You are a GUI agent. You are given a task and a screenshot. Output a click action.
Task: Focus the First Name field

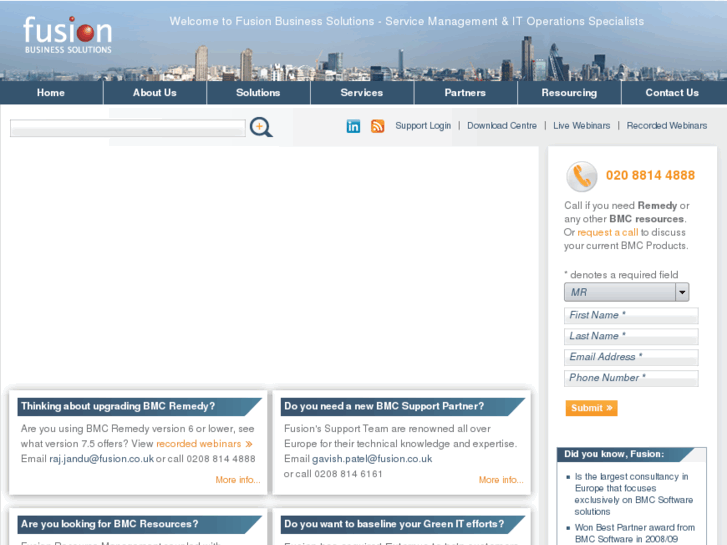click(x=631, y=315)
